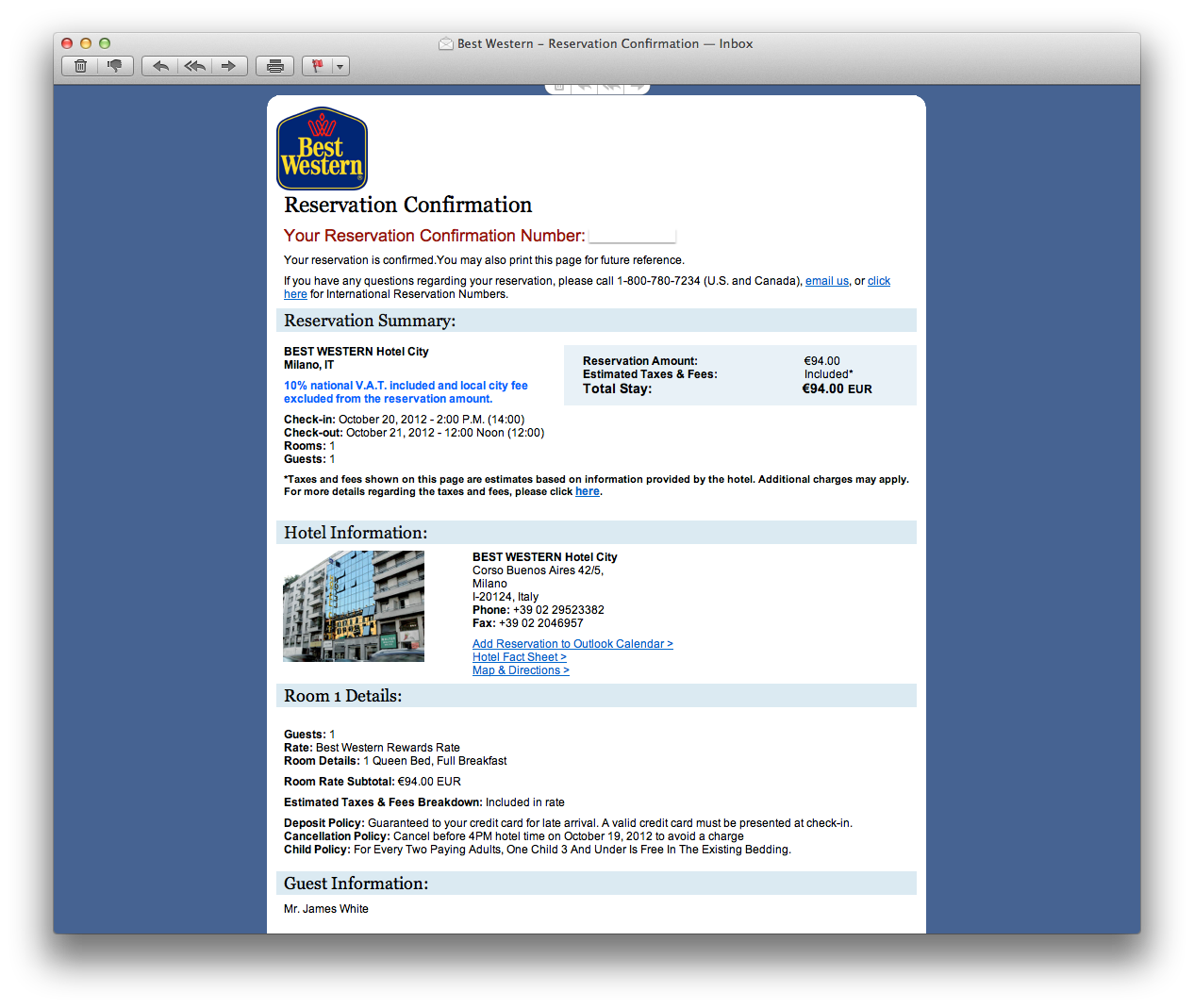This screenshot has height=1008, width=1194.
Task: Forward the message with the right-arrow icon
Action: [229, 66]
